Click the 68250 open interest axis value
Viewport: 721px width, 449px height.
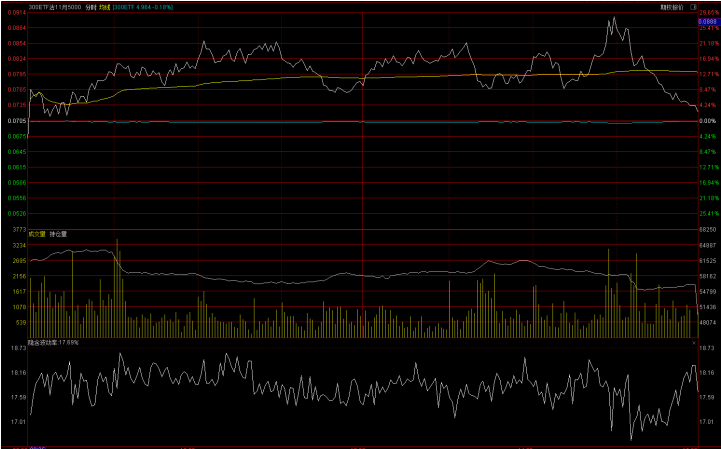click(707, 229)
